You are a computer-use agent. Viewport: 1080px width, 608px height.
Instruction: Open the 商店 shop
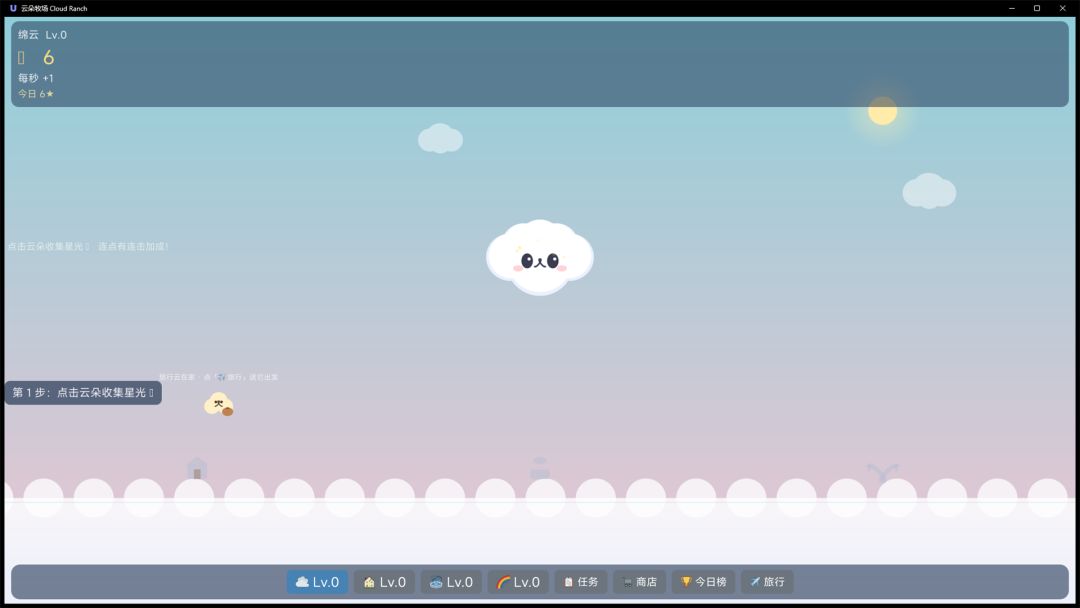pyautogui.click(x=639, y=582)
